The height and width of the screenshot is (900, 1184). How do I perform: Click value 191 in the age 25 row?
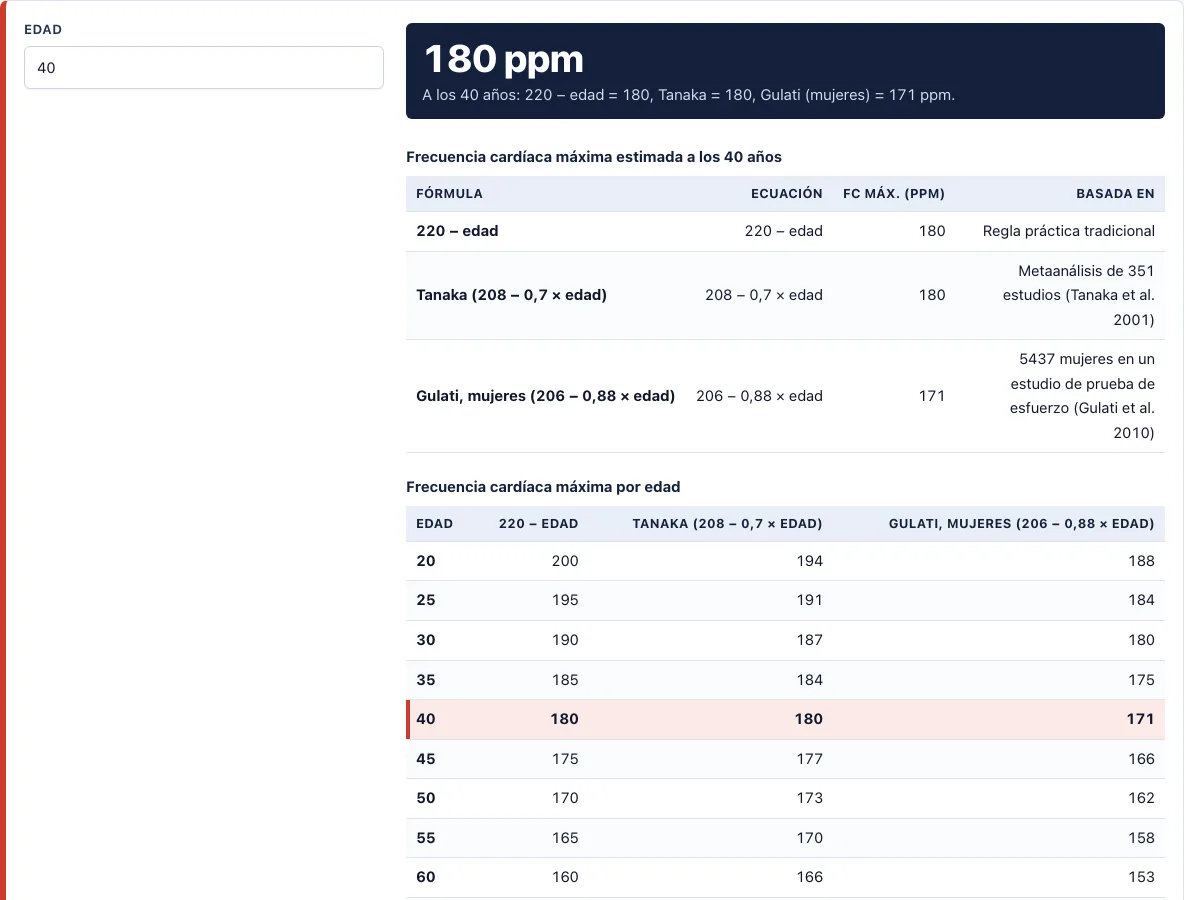click(x=809, y=600)
